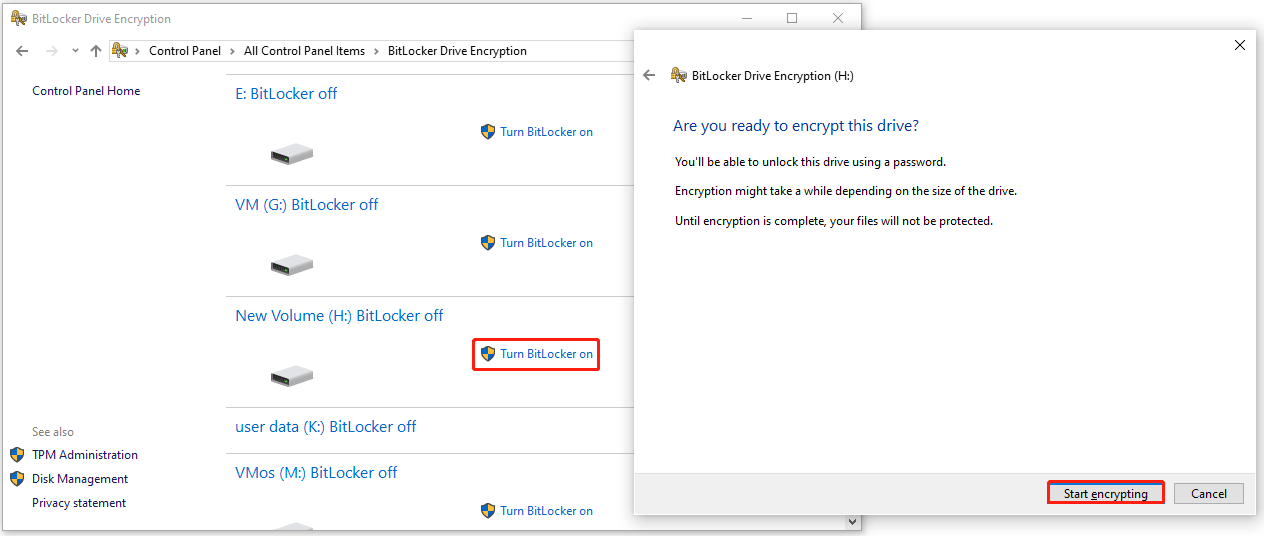Click text 'Until encryption is complete' line
This screenshot has height=536, width=1264.
[x=834, y=221]
